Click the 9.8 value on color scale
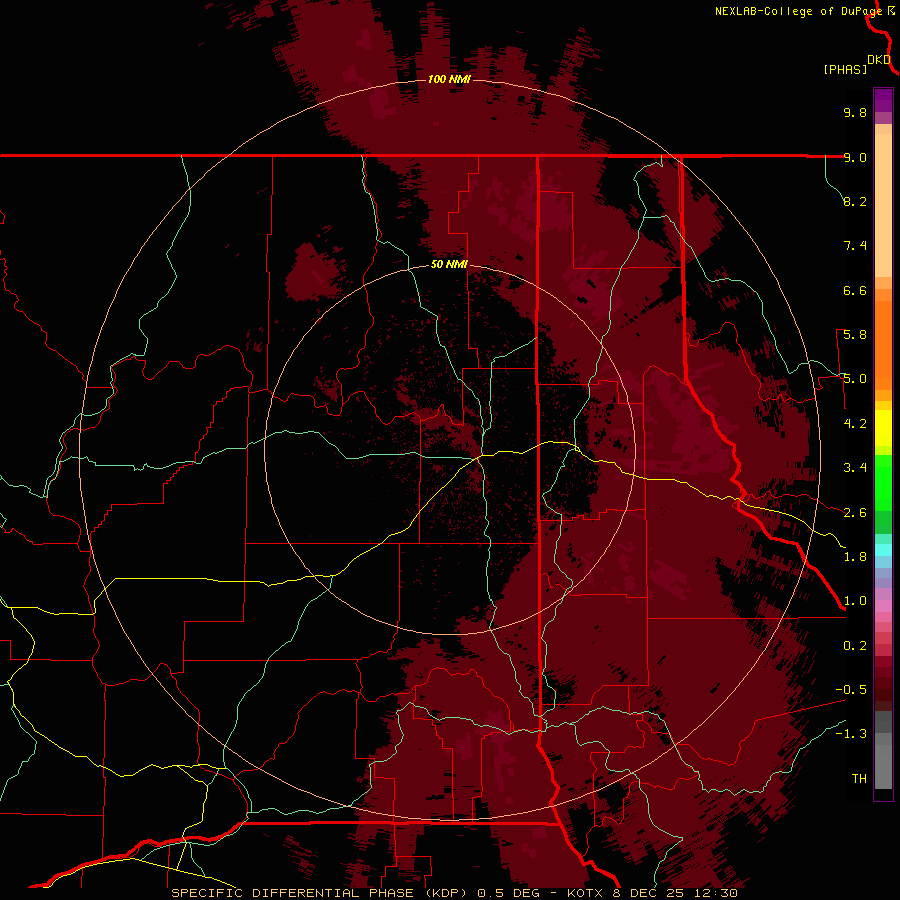The width and height of the screenshot is (900, 900). [x=855, y=112]
